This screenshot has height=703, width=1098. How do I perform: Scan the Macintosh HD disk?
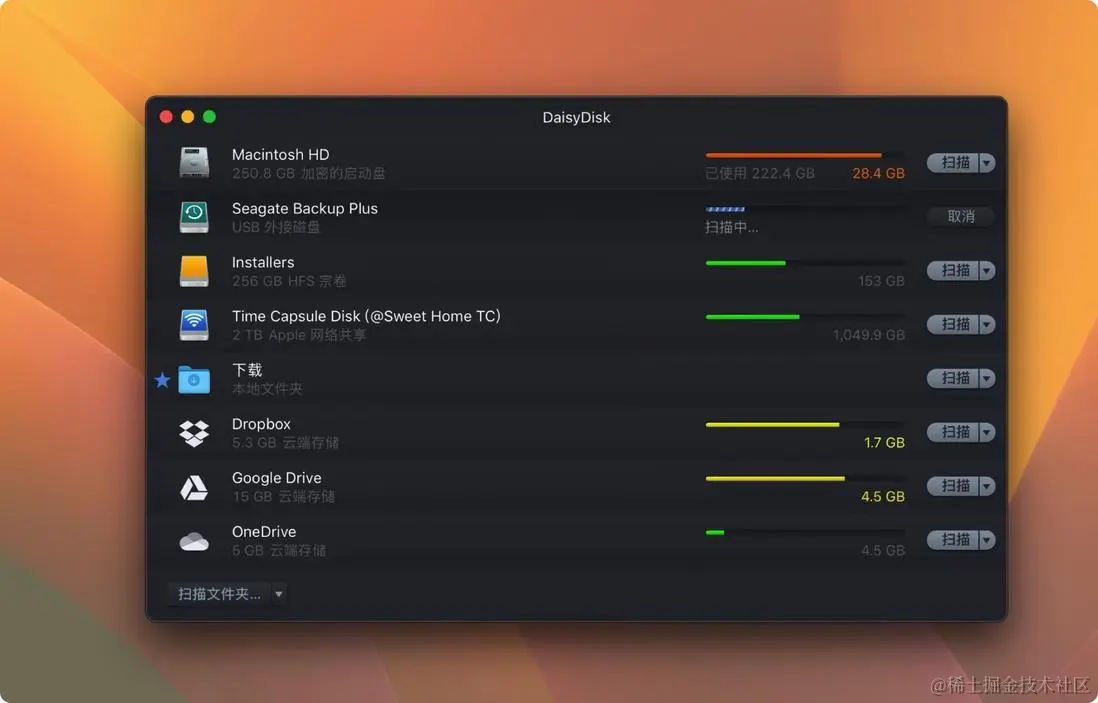coord(953,162)
